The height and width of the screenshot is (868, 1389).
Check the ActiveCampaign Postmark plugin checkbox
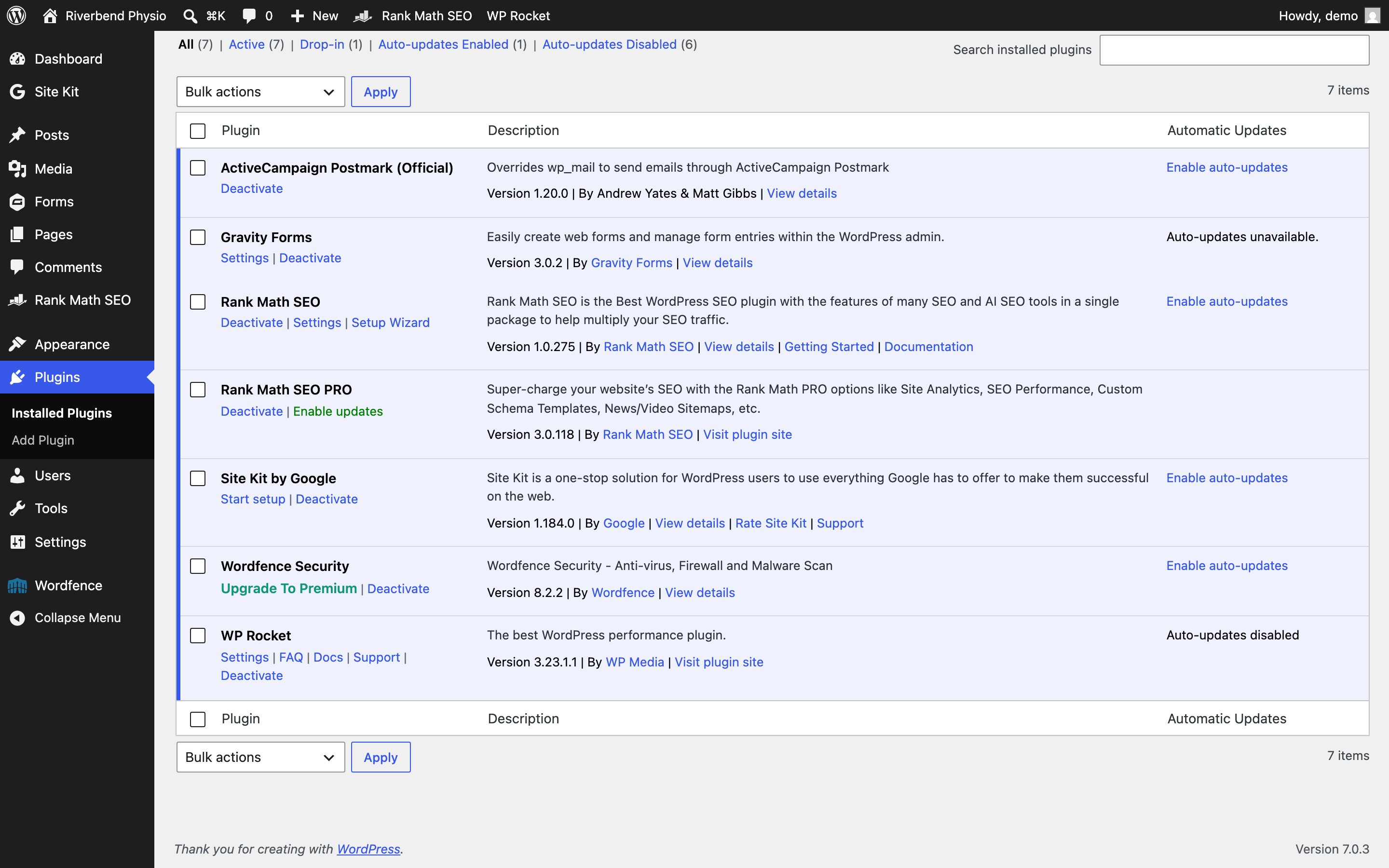click(198, 168)
